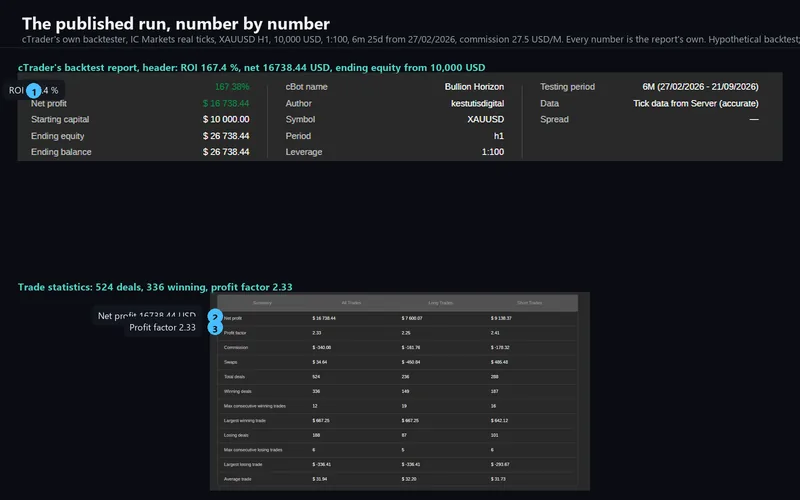The height and width of the screenshot is (500, 800).
Task: Select All Trades average trade $ 31.94
Action: pyautogui.click(x=320, y=479)
